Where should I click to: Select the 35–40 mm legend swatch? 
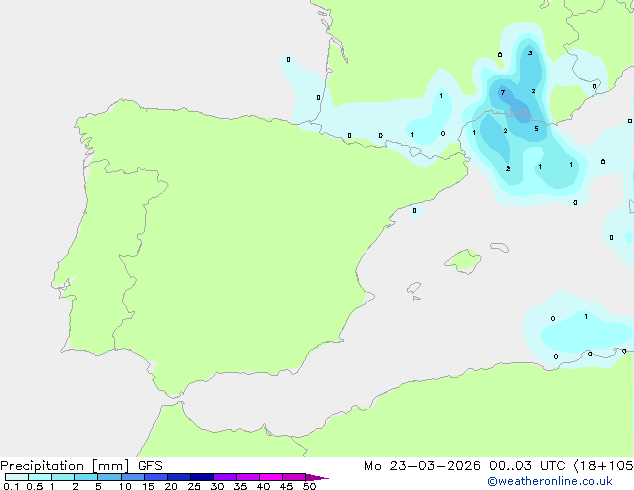(x=248, y=477)
